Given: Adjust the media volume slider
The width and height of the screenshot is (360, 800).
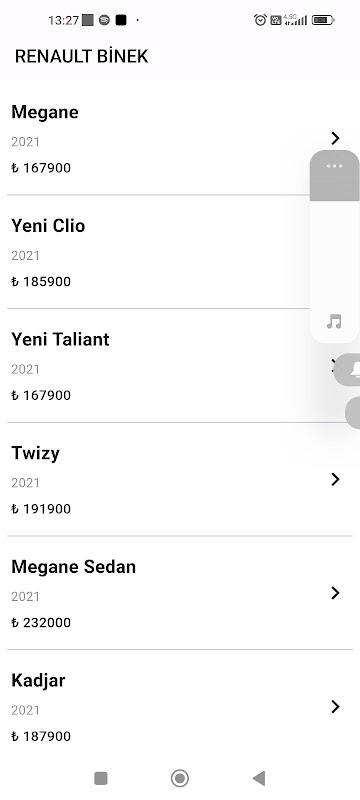Looking at the screenshot, I should click(335, 246).
